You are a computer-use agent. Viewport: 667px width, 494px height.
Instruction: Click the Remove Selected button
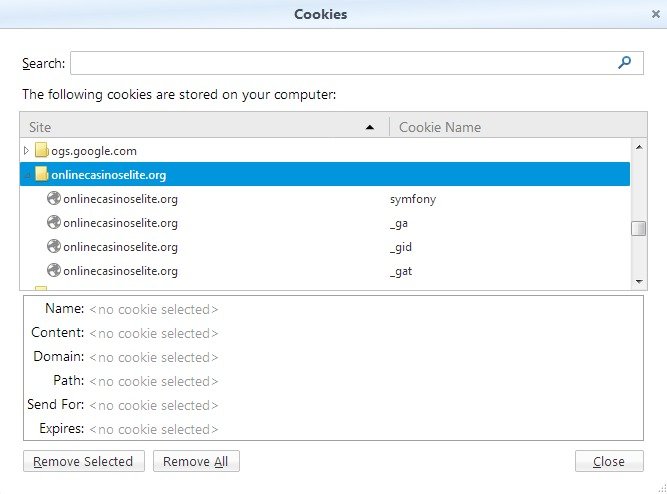pos(84,461)
